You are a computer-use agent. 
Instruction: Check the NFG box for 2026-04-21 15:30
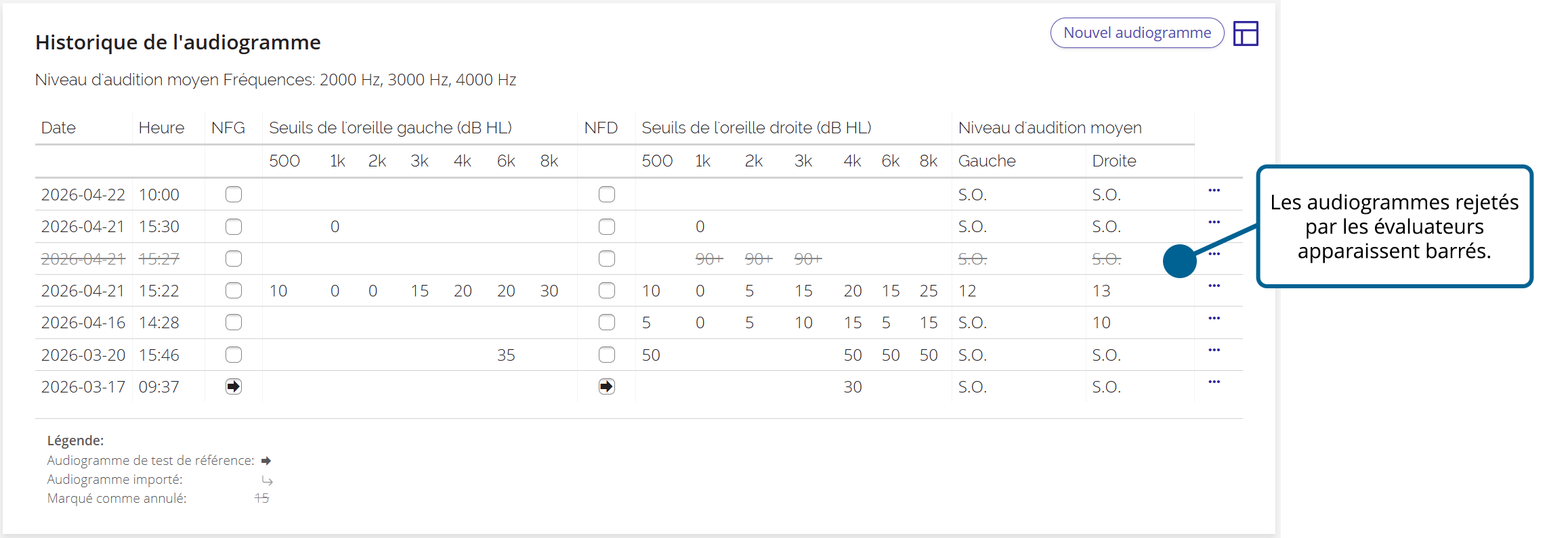tap(234, 227)
